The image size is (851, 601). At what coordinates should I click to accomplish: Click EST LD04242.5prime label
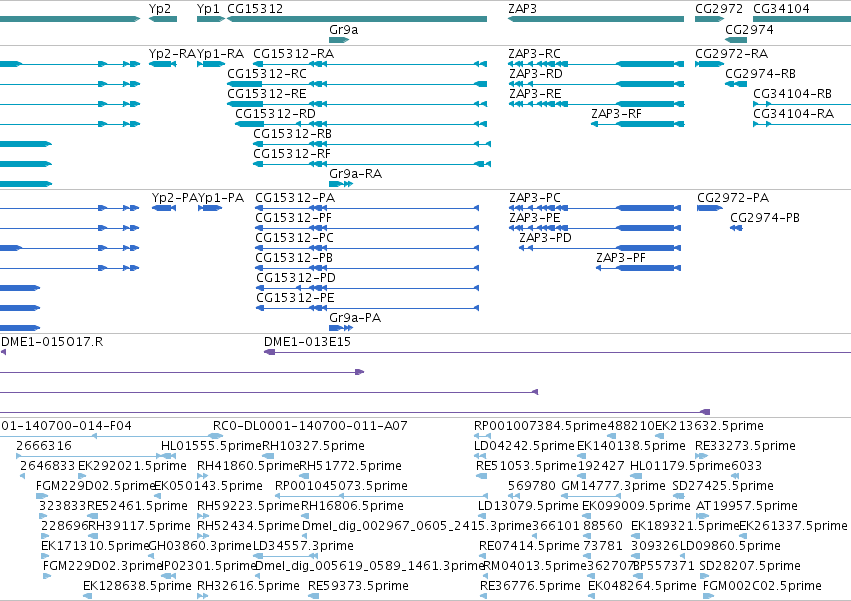tap(524, 446)
